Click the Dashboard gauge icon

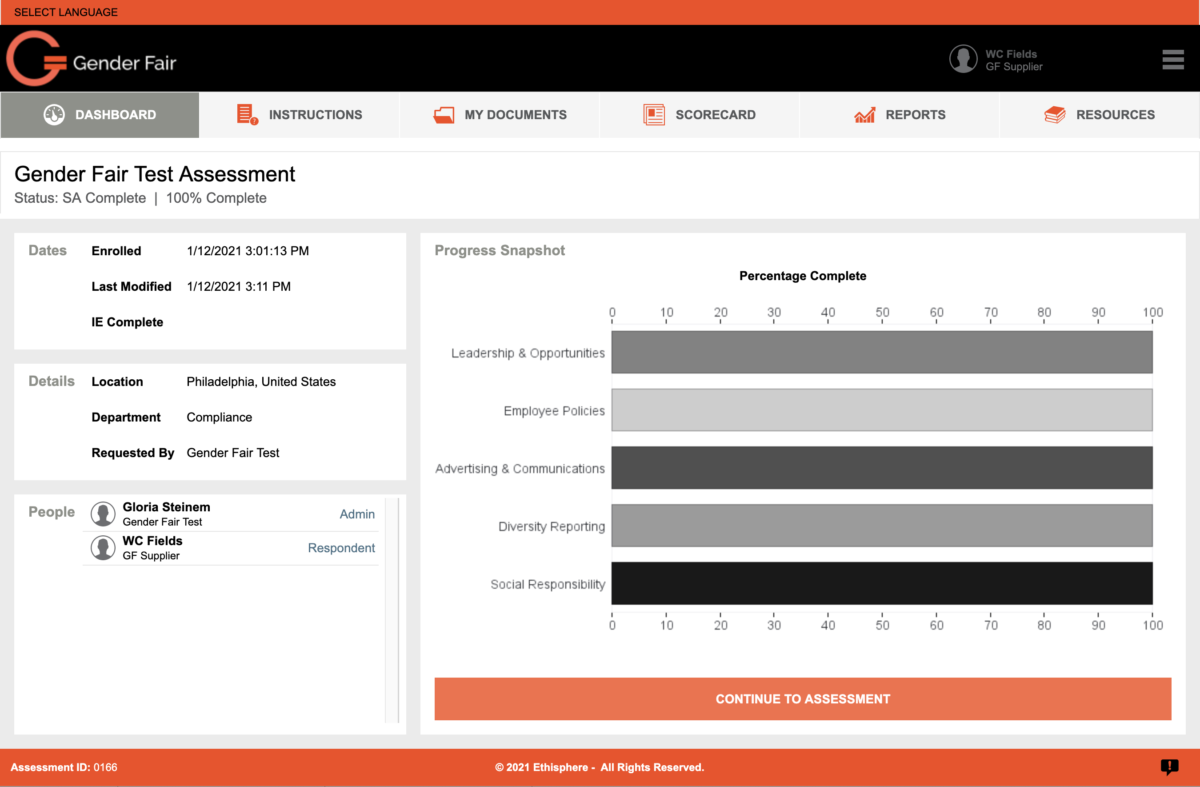[54, 115]
